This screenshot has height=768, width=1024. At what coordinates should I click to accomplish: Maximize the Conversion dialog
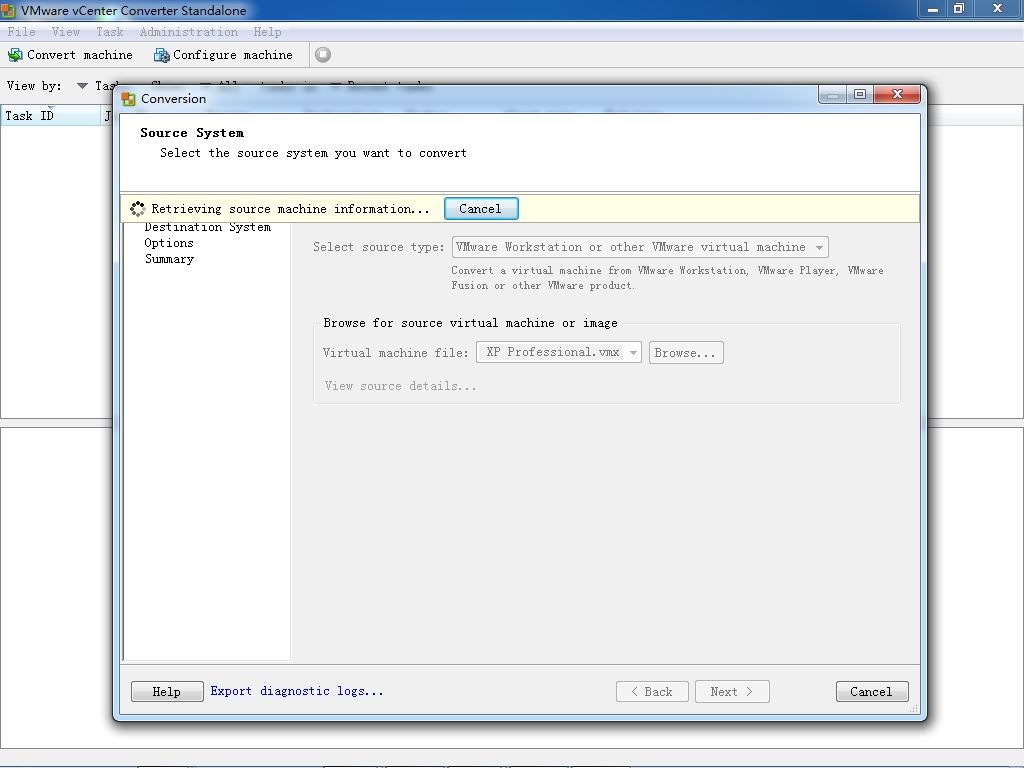[860, 95]
